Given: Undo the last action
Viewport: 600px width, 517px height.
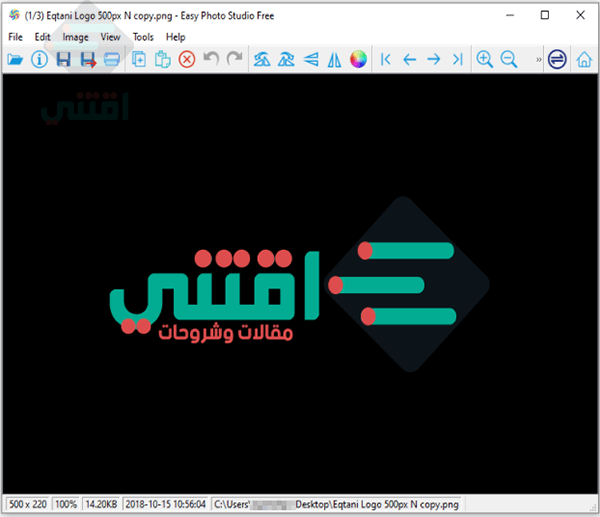Looking at the screenshot, I should pos(211,59).
